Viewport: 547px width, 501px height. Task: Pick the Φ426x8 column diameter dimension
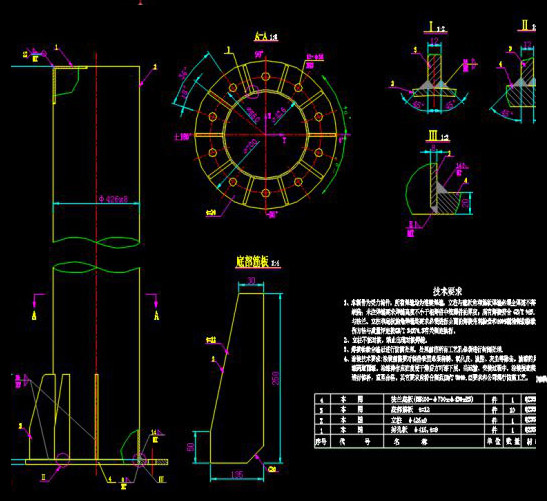click(113, 199)
